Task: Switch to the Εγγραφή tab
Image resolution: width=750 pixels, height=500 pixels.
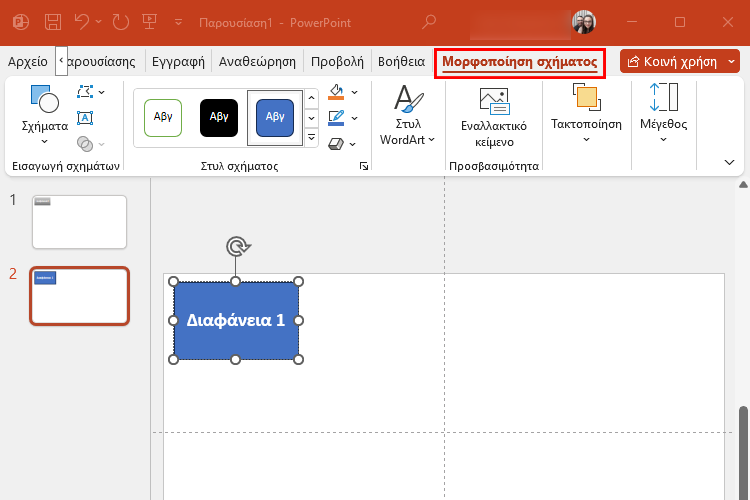Action: tap(178, 62)
